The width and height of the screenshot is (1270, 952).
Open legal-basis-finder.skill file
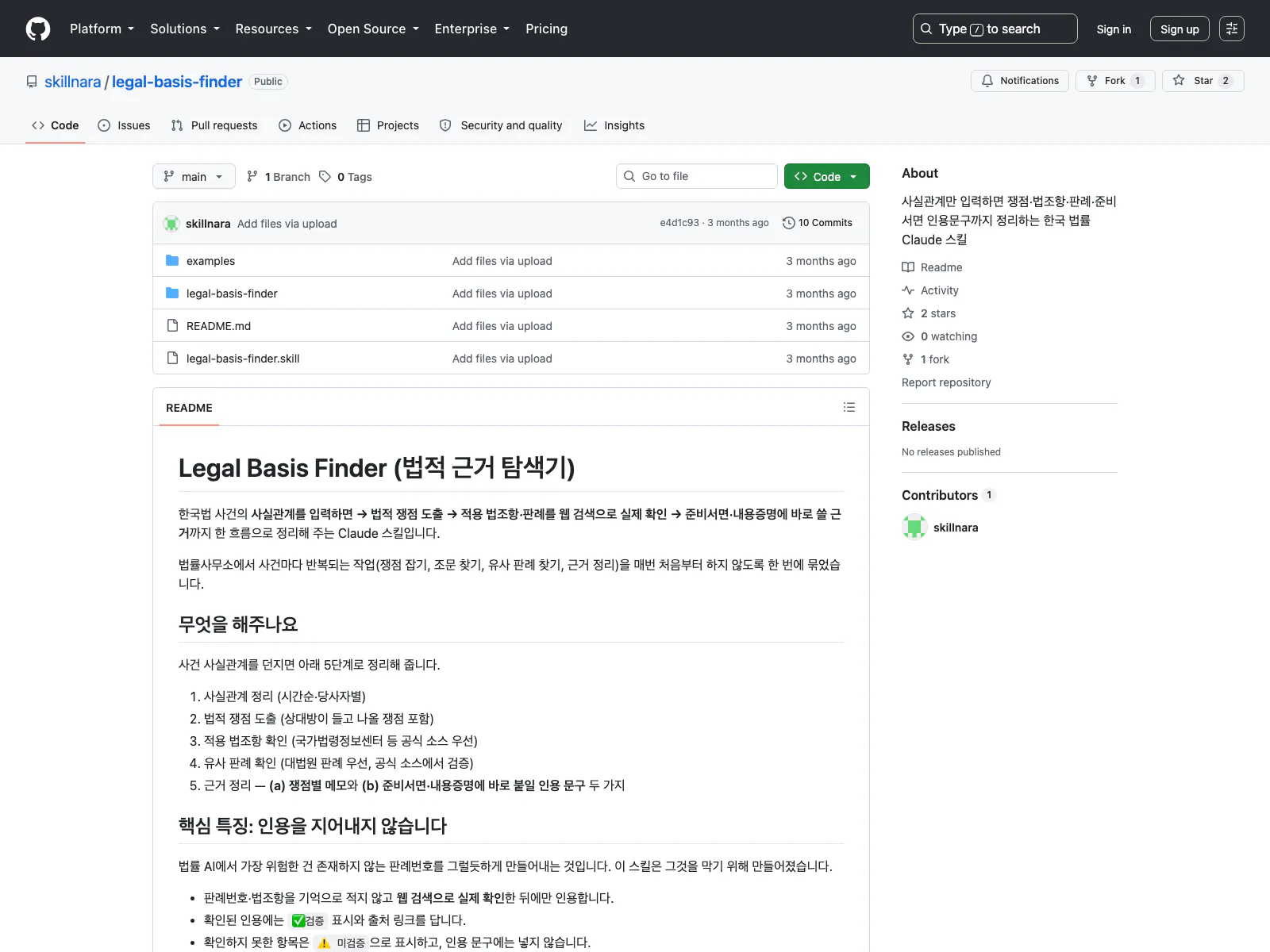pos(243,359)
